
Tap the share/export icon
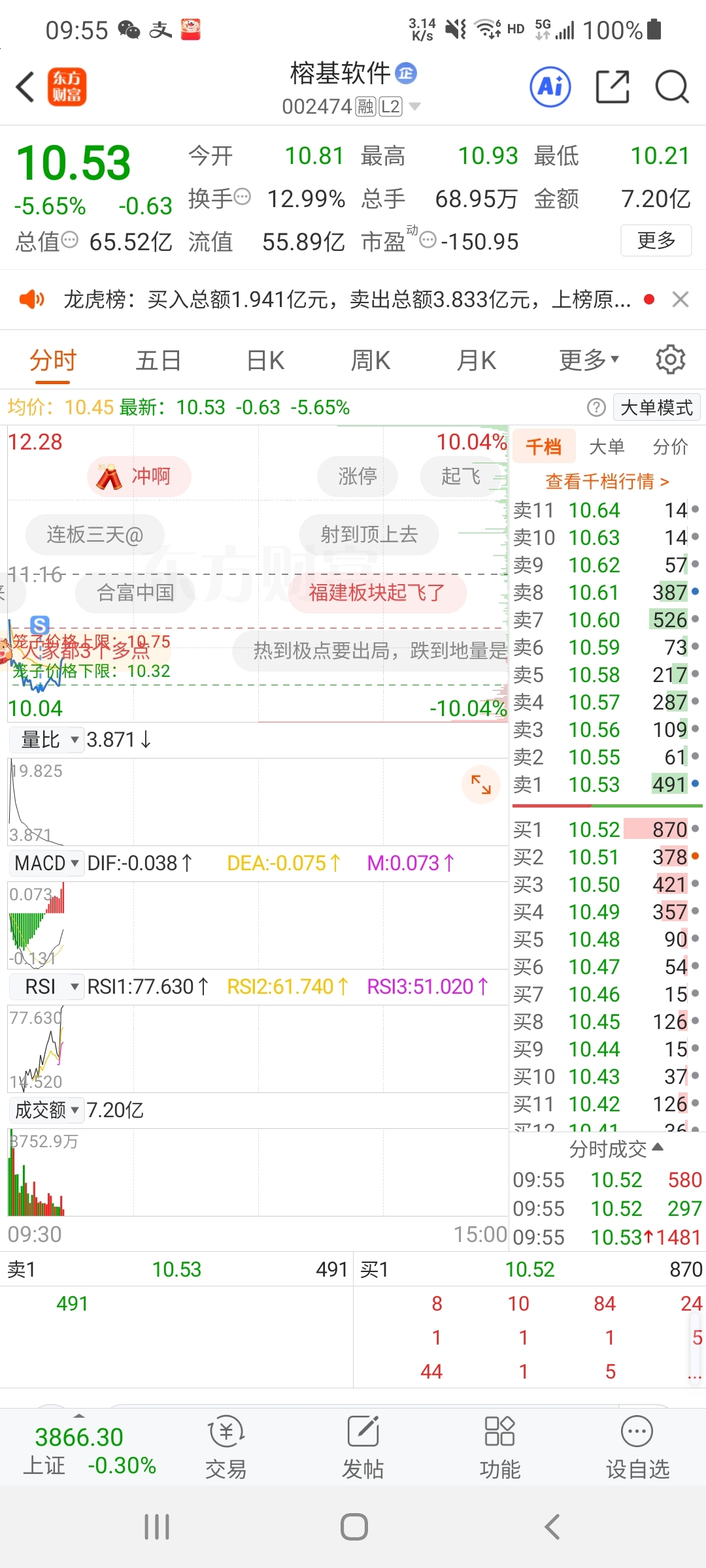pyautogui.click(x=613, y=86)
